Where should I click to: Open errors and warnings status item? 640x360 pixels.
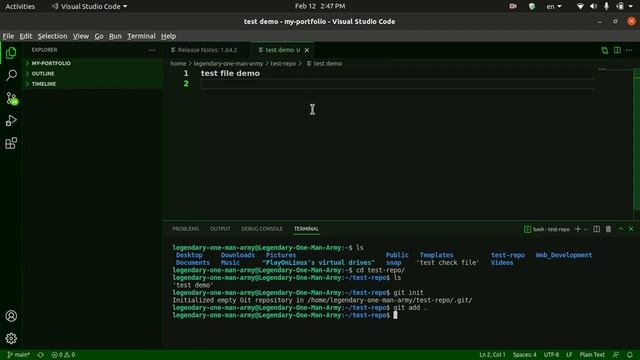coord(63,355)
